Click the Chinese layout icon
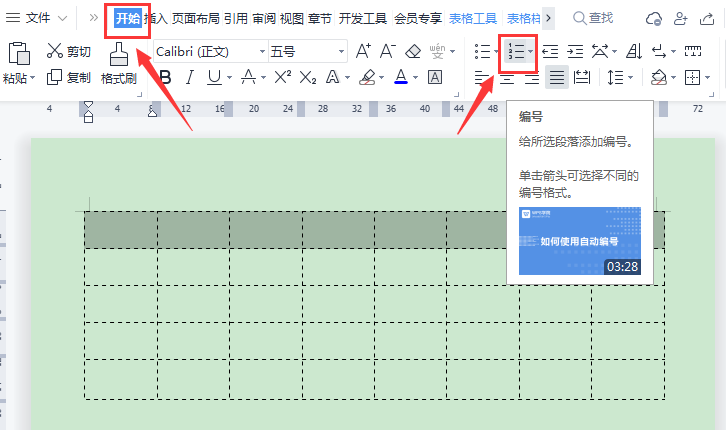 [x=600, y=51]
